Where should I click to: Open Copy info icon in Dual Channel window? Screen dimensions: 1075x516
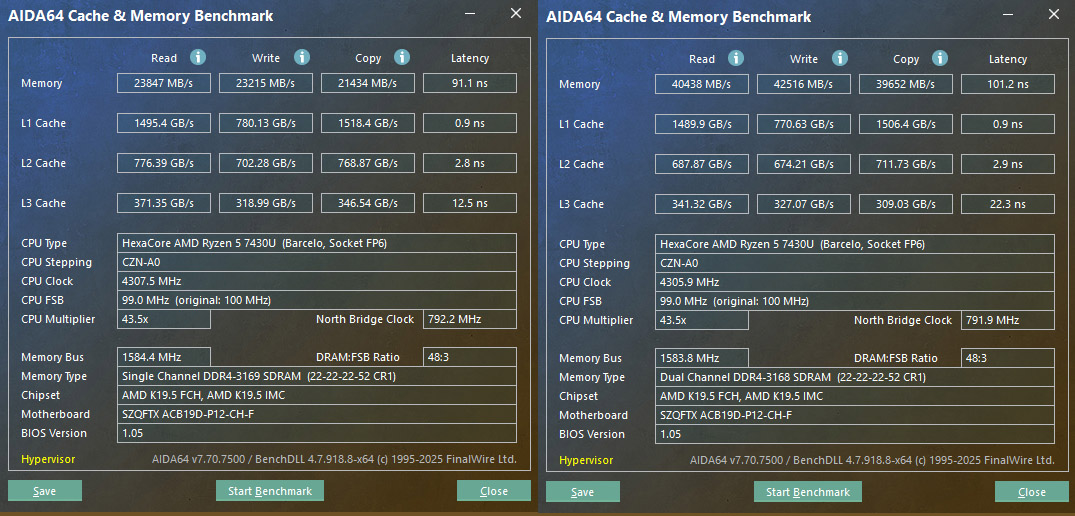pyautogui.click(x=940, y=59)
